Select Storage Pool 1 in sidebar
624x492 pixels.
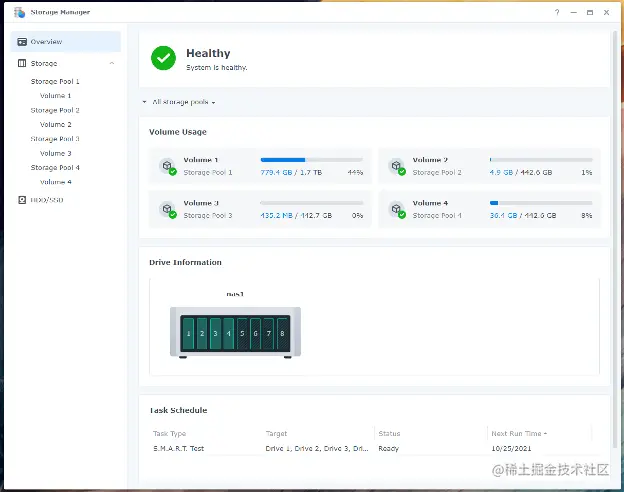[x=55, y=81]
